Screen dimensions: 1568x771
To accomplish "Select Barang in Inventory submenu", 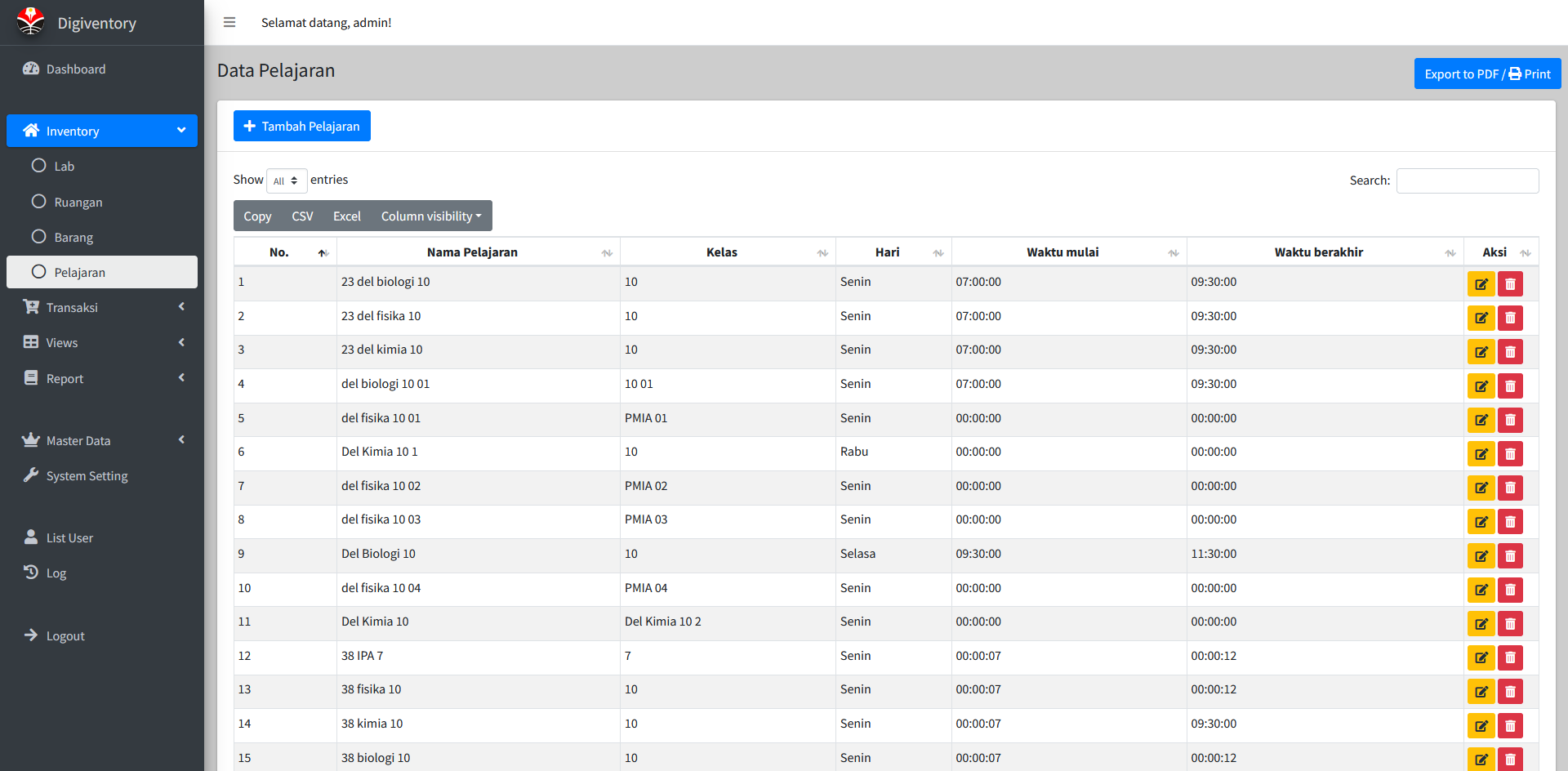I will 73,238.
